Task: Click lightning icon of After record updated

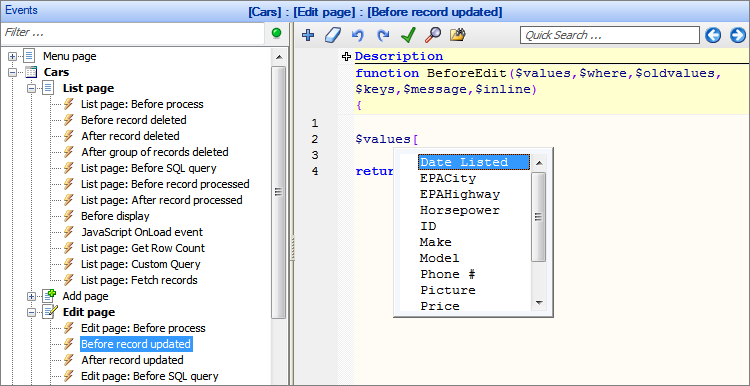Action: coord(69,360)
